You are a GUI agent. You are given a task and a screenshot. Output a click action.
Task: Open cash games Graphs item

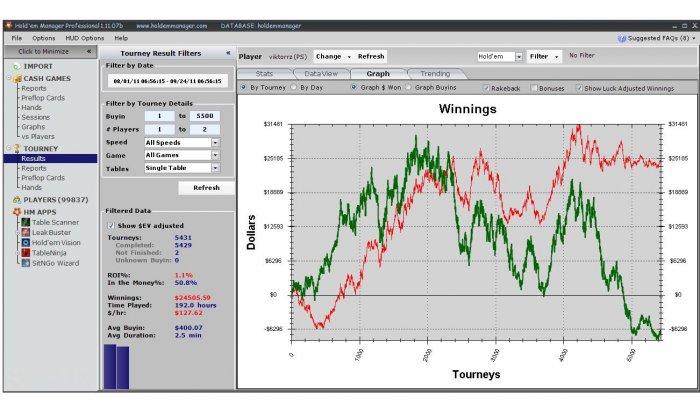[x=33, y=127]
